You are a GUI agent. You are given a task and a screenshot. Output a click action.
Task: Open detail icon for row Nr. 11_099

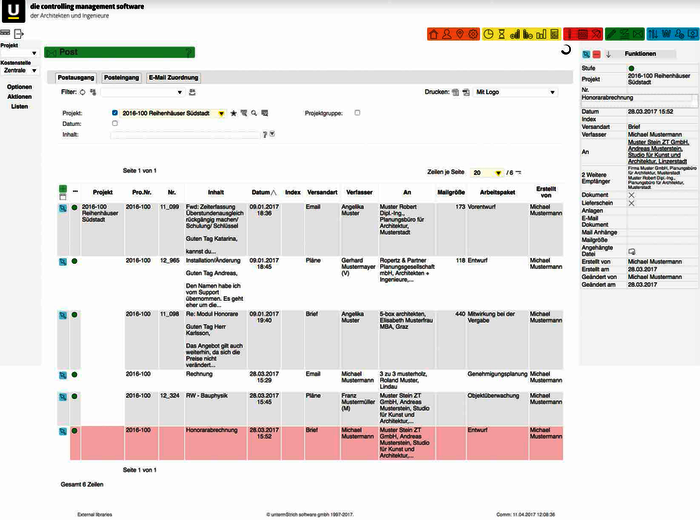click(x=63, y=208)
